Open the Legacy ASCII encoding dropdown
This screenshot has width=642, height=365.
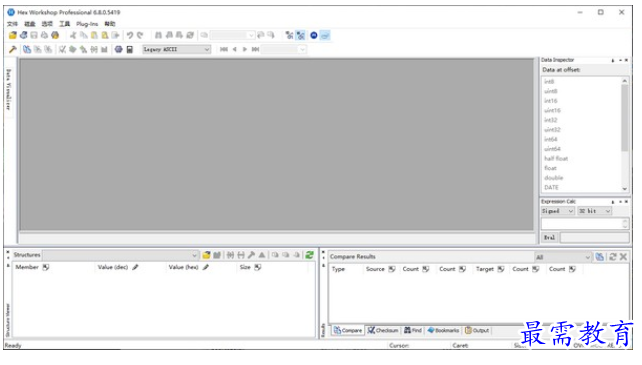click(176, 50)
